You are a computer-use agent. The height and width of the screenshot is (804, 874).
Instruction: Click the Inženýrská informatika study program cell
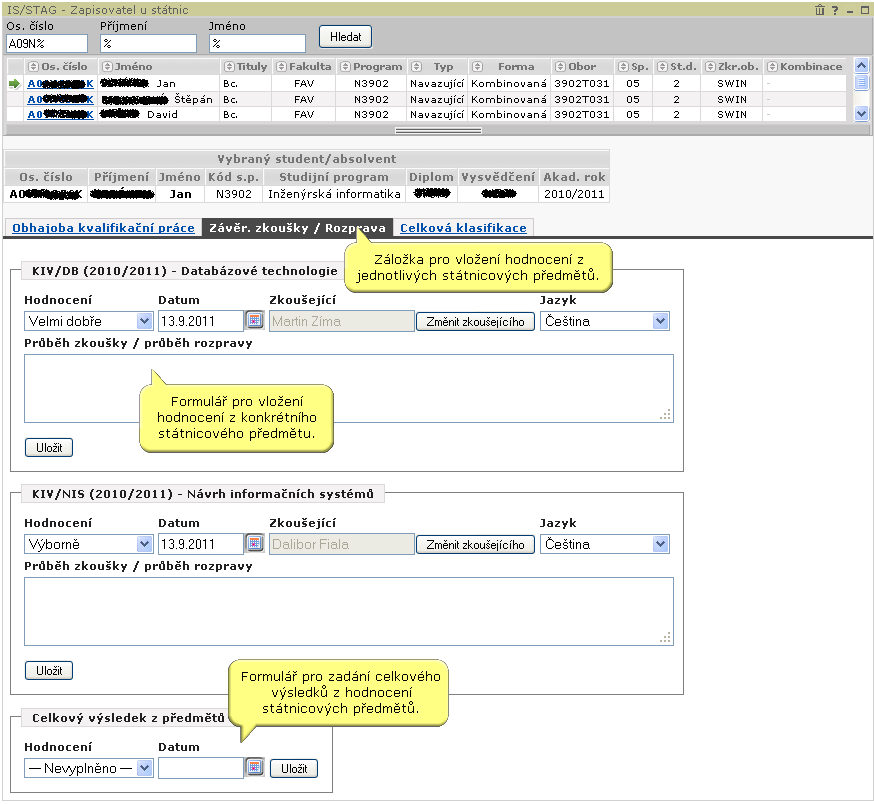point(334,194)
